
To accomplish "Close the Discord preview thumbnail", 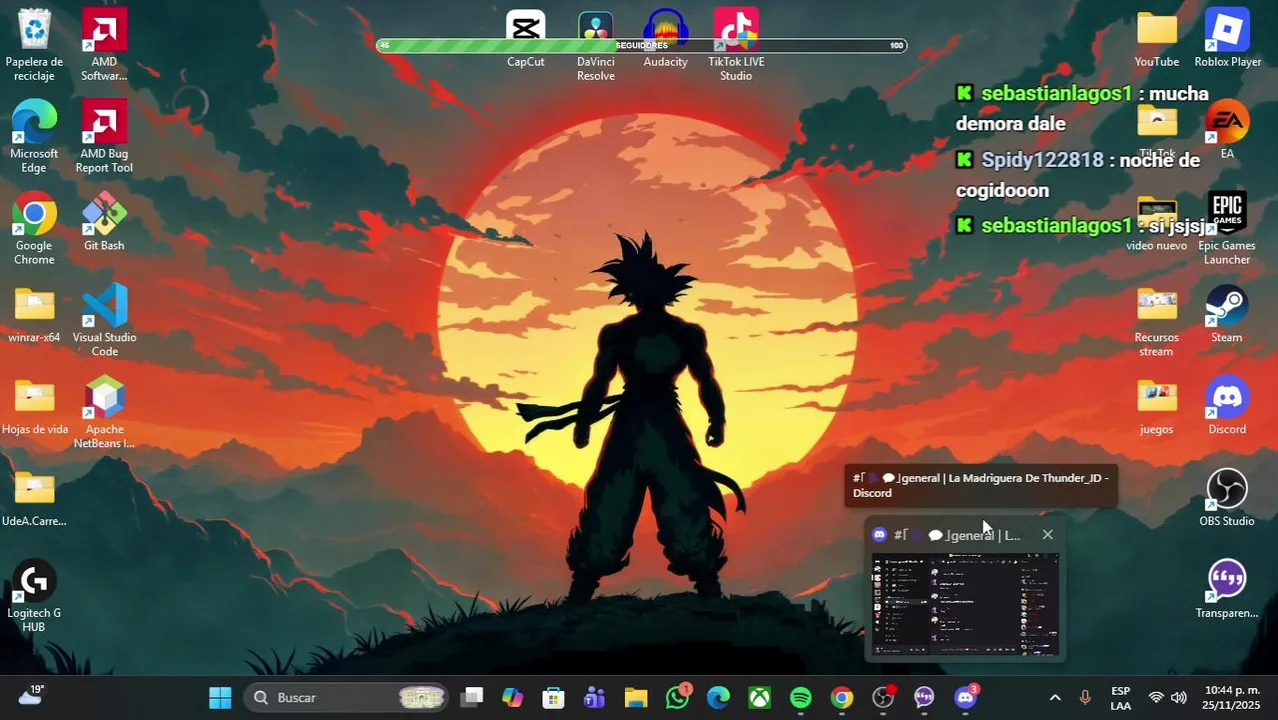I will click(1047, 535).
